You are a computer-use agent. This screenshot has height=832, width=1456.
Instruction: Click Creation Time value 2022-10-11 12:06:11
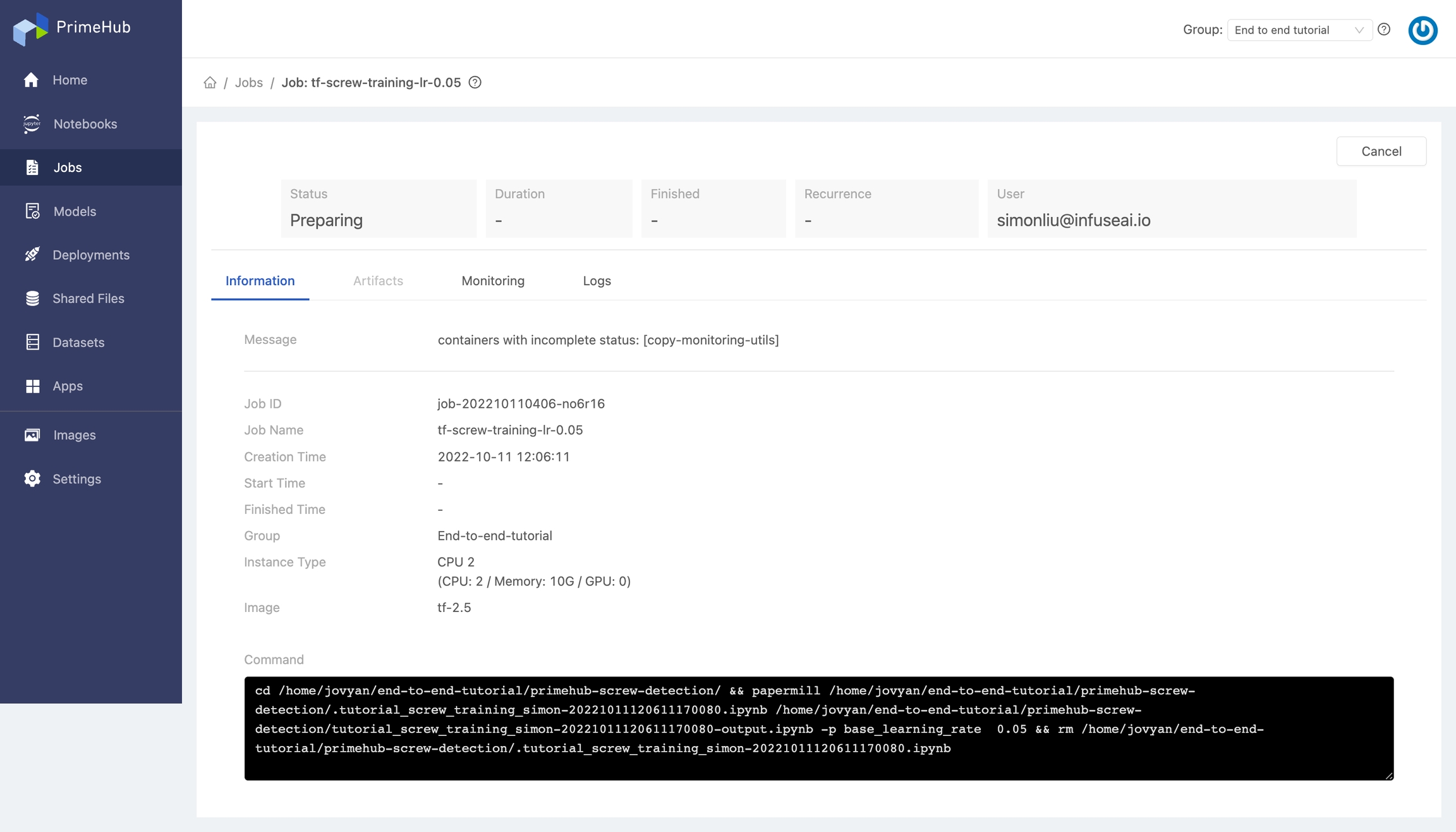(504, 456)
